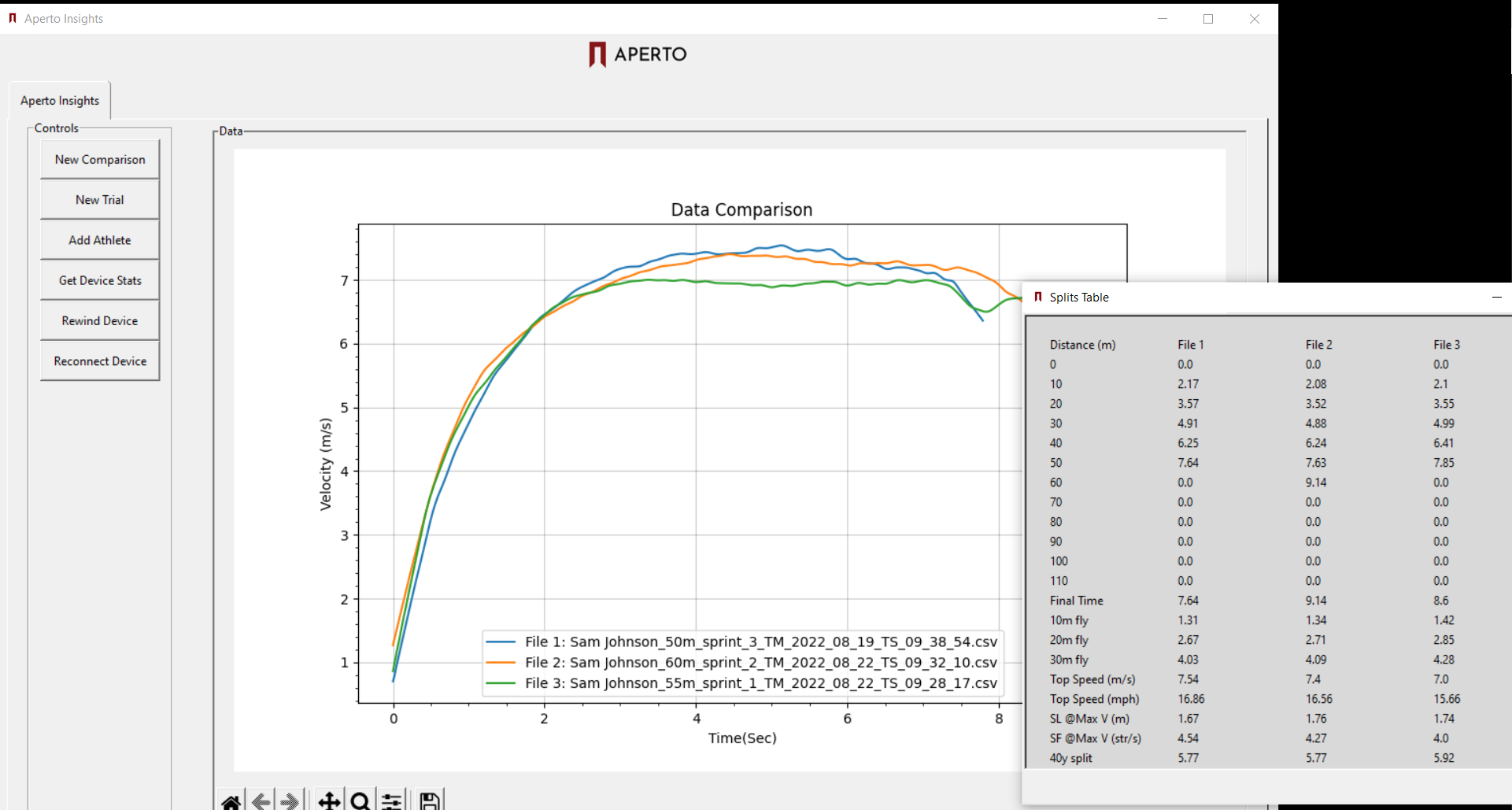Click File 1 value 16.86 mph

[x=1191, y=699]
